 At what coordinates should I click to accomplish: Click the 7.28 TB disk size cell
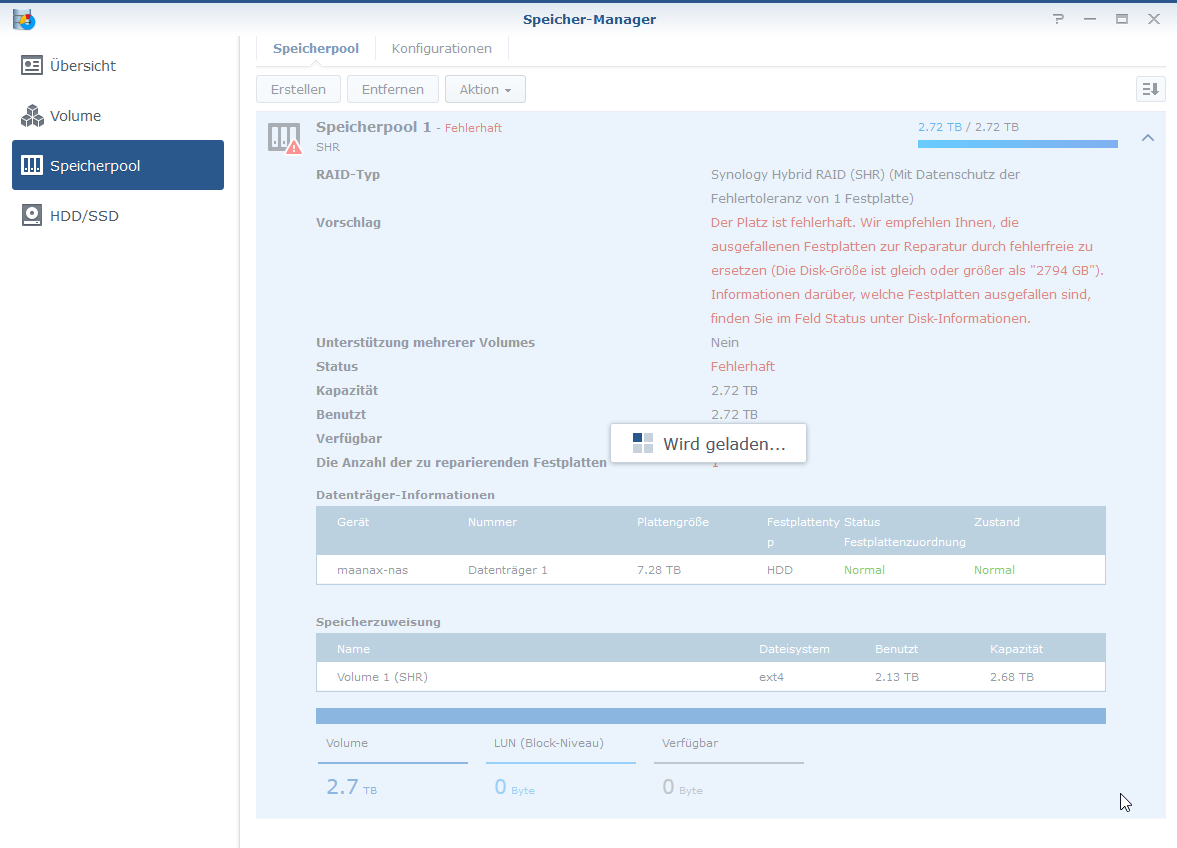[x=658, y=570]
